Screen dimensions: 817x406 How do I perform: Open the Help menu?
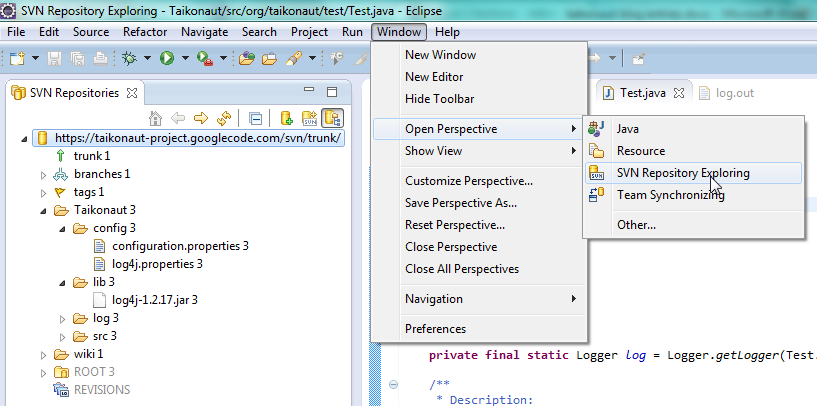(448, 32)
